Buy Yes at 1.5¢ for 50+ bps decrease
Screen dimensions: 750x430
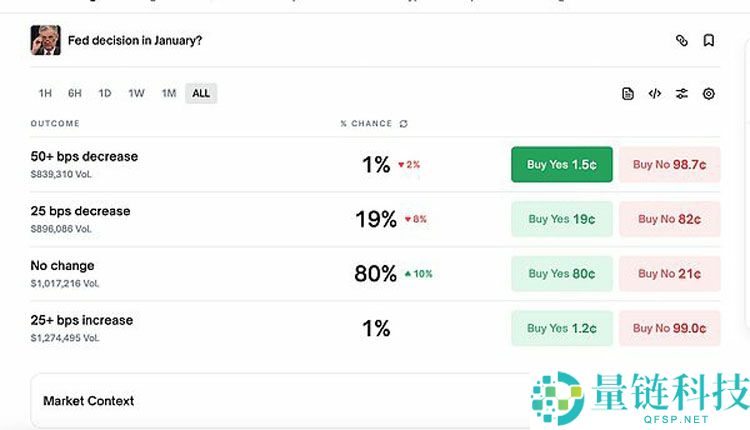coord(561,165)
